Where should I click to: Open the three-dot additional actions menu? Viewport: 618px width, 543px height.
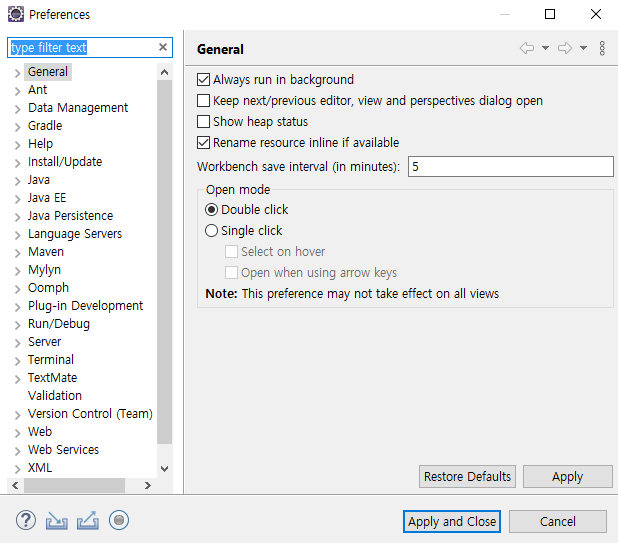[x=602, y=48]
